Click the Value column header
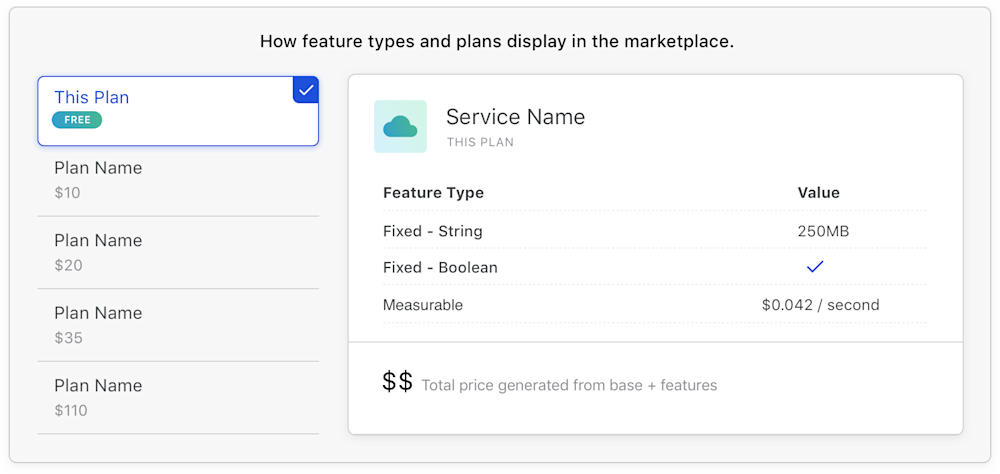The height and width of the screenshot is (474, 1000). coord(818,193)
